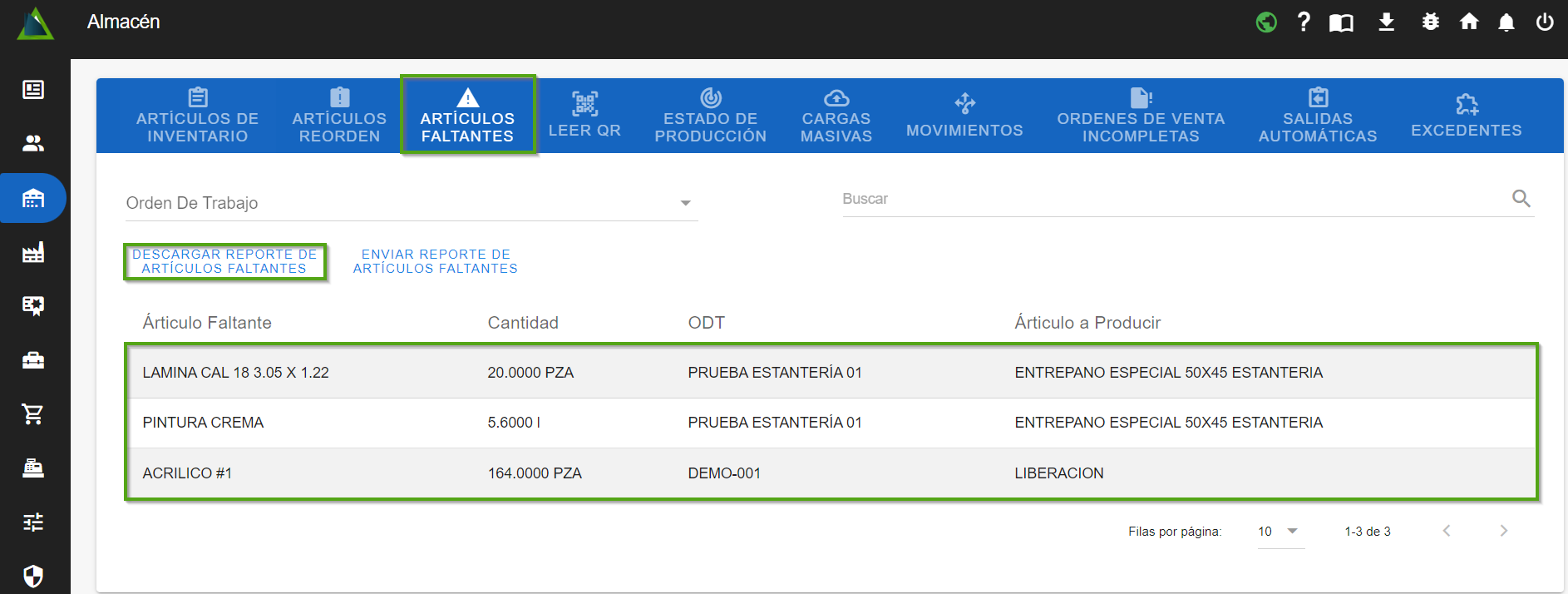
Task: Report a bug via bug icon
Action: click(1430, 22)
